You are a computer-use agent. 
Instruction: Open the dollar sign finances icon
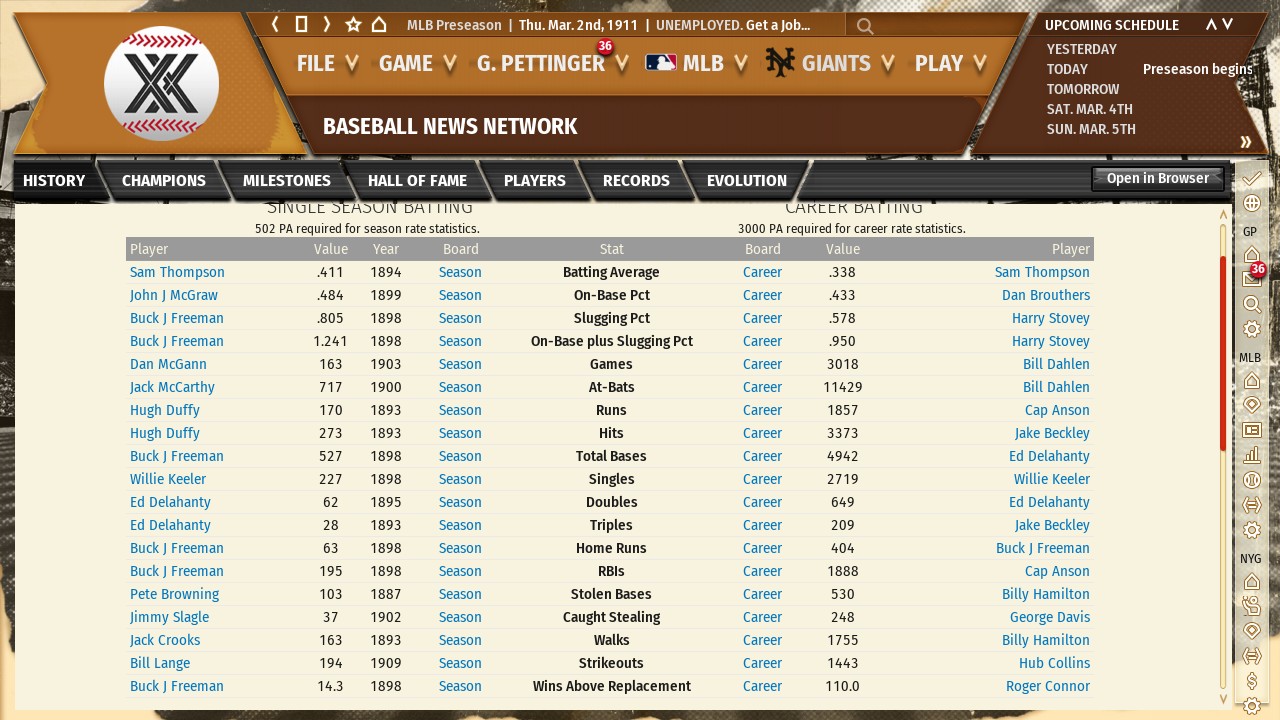pos(1251,680)
